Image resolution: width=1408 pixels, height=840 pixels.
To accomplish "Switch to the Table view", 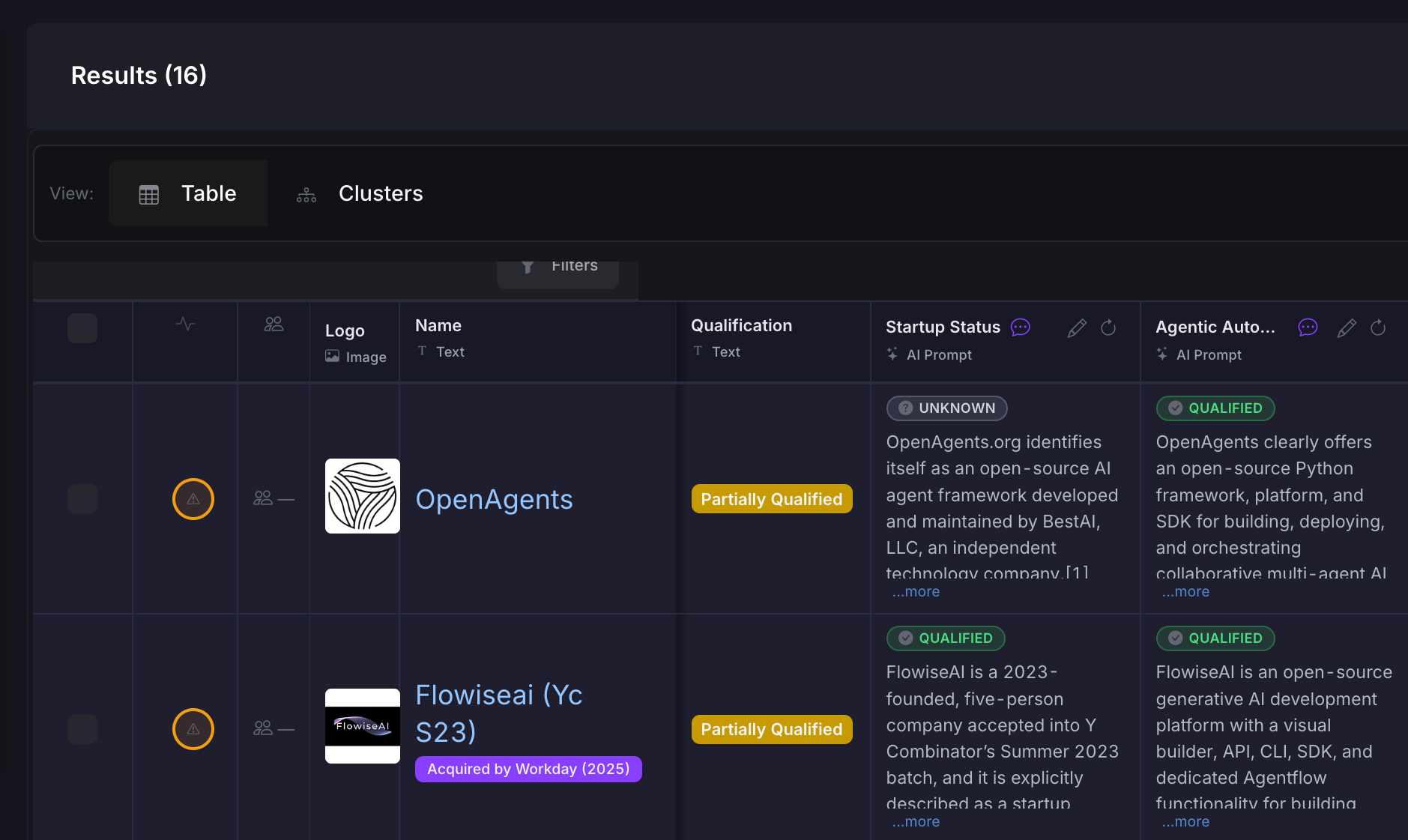I will [188, 193].
